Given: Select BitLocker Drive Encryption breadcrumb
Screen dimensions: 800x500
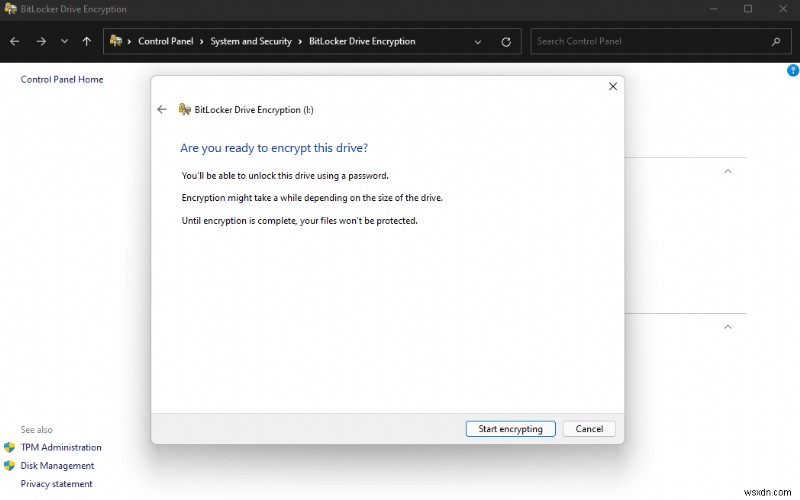Looking at the screenshot, I should [362, 41].
